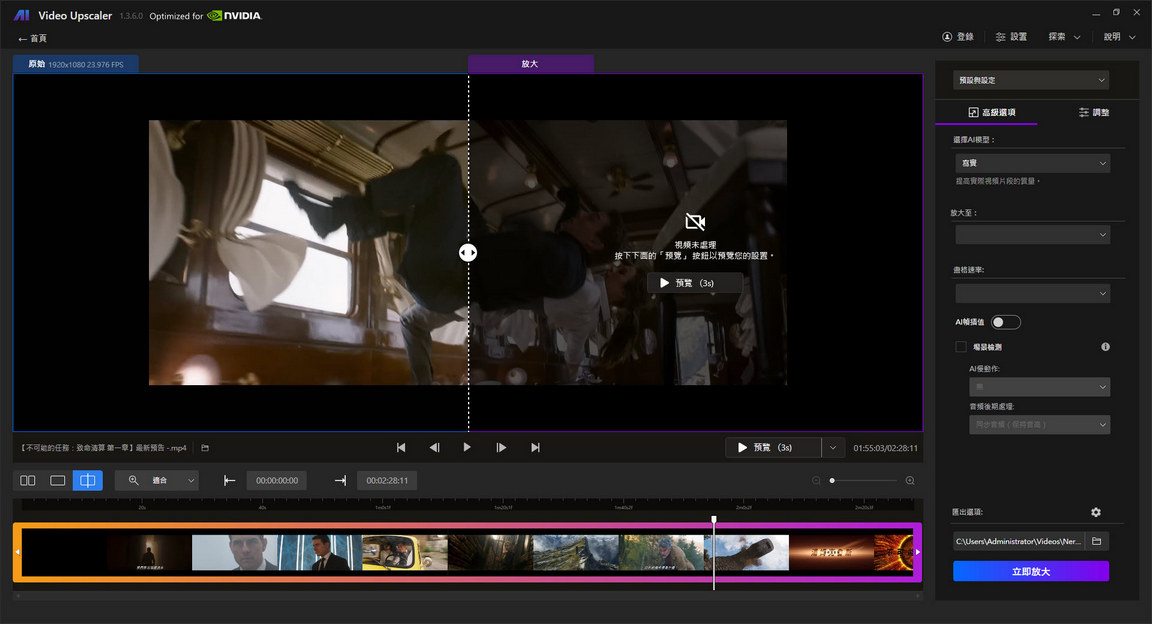Open the 匯出選項 settings gear icon
Image resolution: width=1152 pixels, height=624 pixels.
click(x=1095, y=511)
